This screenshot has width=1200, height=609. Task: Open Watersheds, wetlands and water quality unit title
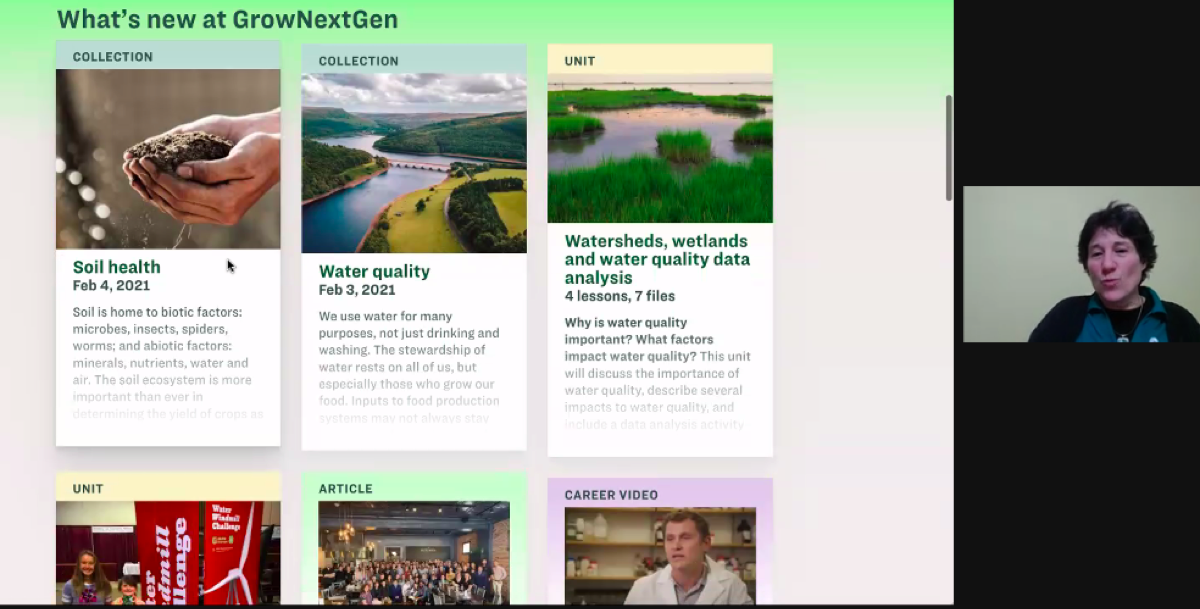pyautogui.click(x=657, y=259)
